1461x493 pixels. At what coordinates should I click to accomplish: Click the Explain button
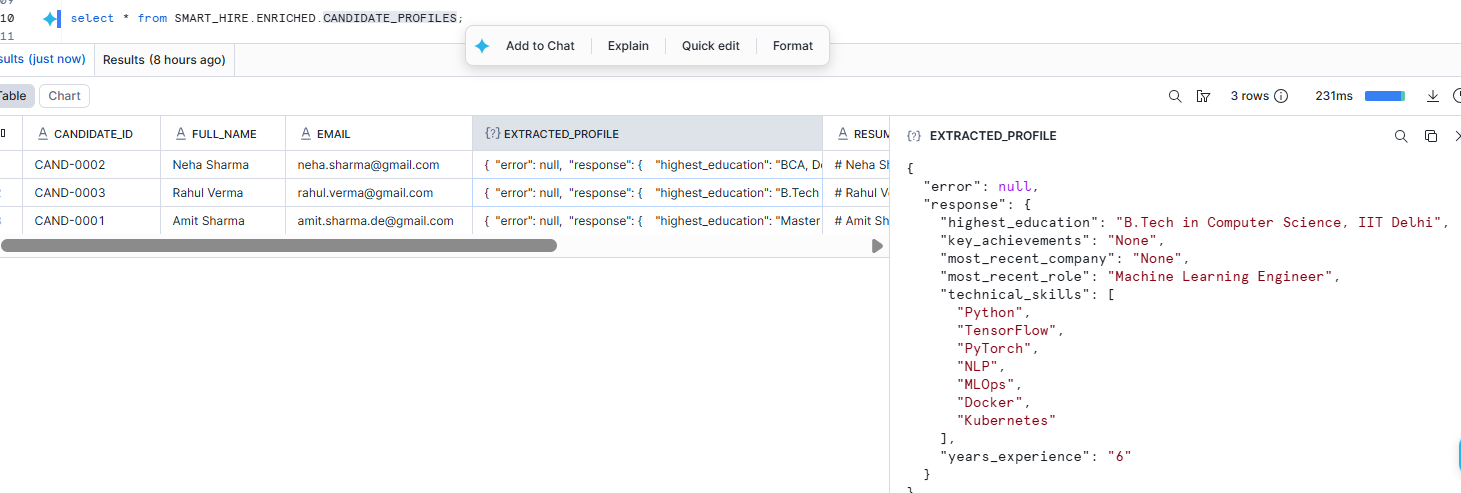coord(628,46)
